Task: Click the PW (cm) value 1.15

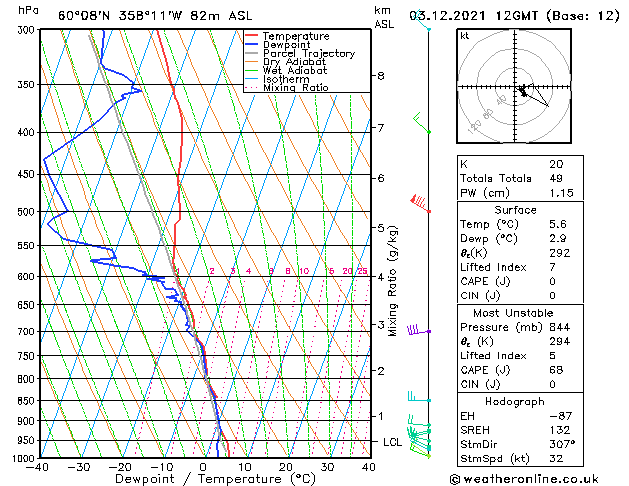Action: pyautogui.click(x=562, y=193)
